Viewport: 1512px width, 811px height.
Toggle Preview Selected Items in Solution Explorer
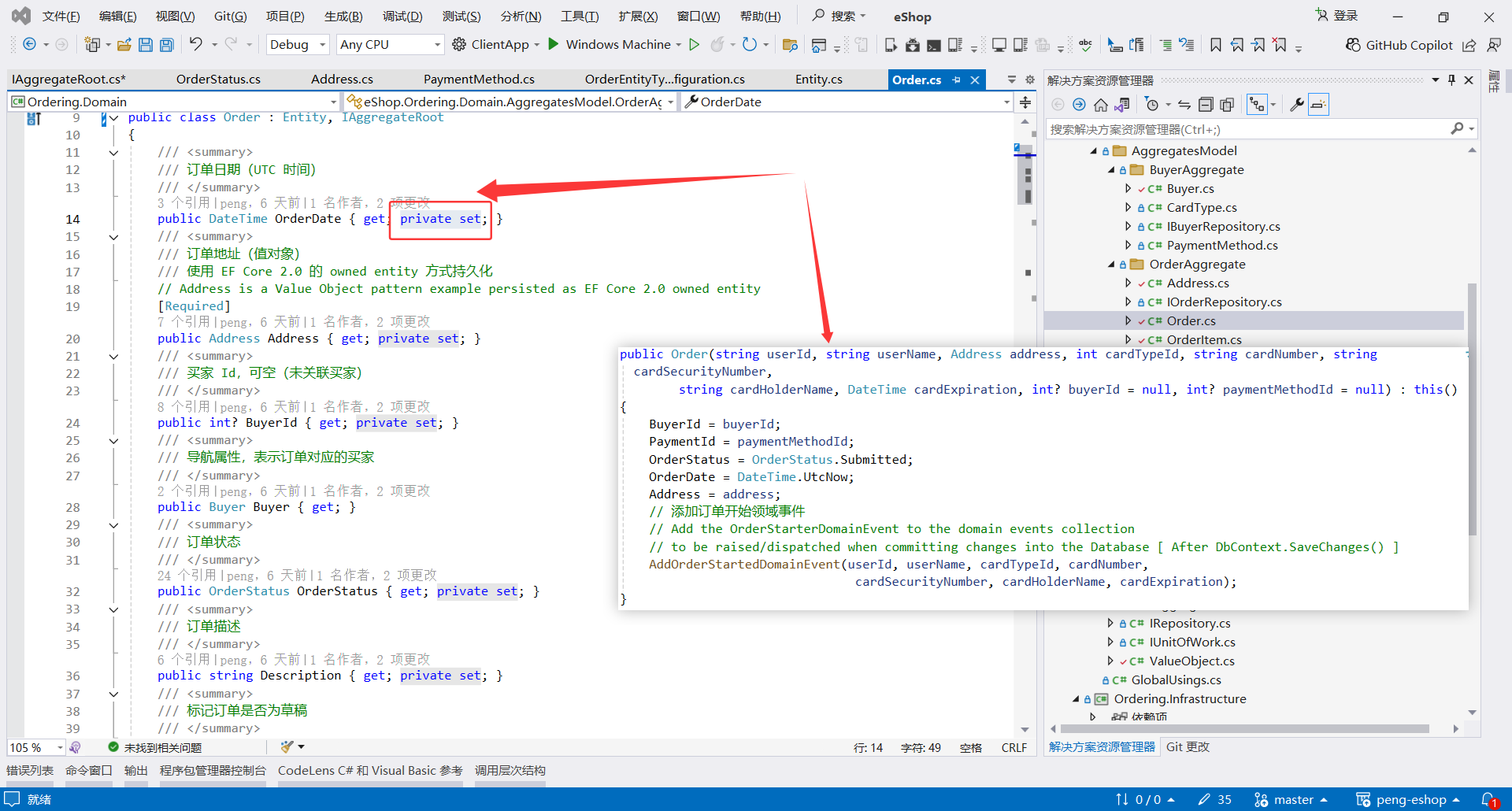(x=1318, y=104)
